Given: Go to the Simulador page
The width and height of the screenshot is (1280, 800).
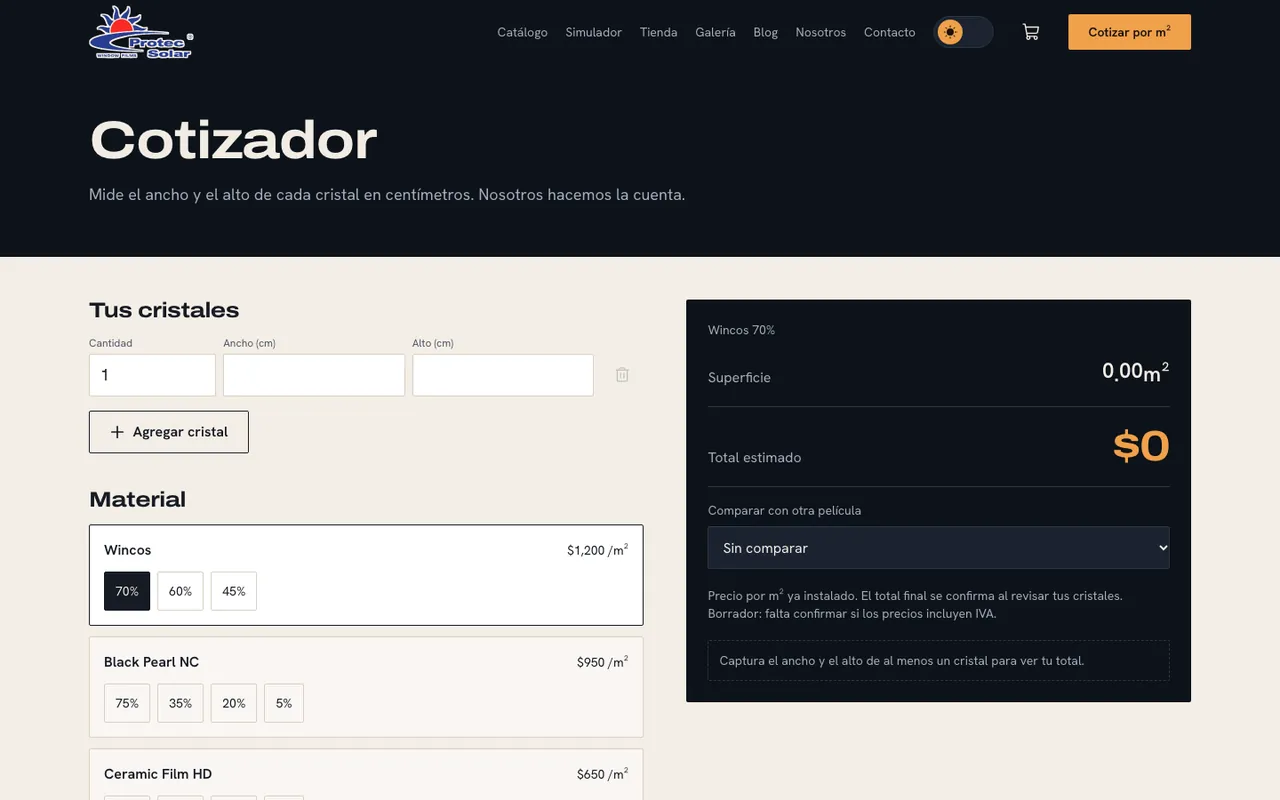Looking at the screenshot, I should (x=593, y=32).
